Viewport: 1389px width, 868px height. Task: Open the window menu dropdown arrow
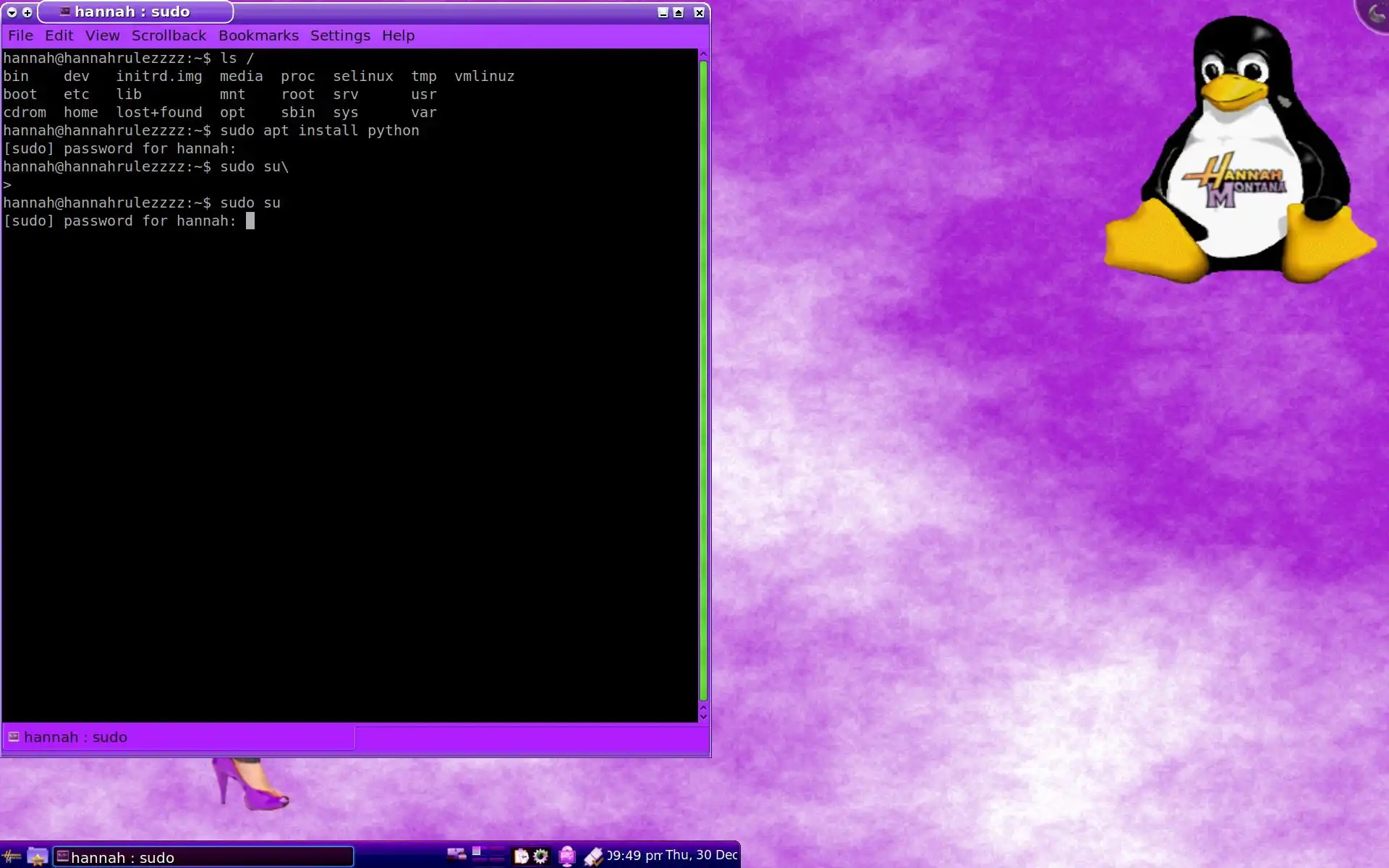(x=12, y=12)
